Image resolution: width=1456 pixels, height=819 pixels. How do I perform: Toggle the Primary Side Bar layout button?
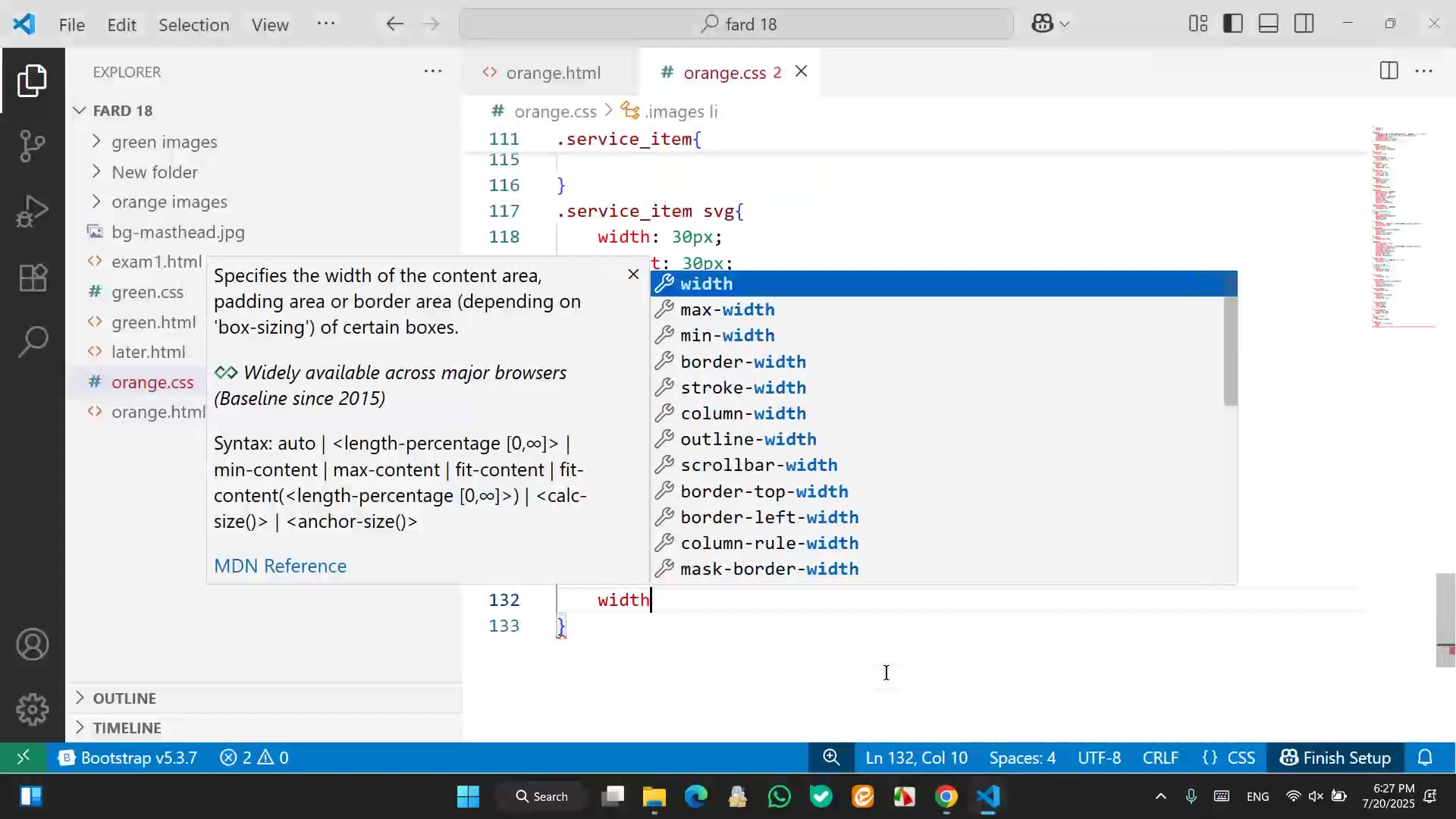tap(1233, 24)
